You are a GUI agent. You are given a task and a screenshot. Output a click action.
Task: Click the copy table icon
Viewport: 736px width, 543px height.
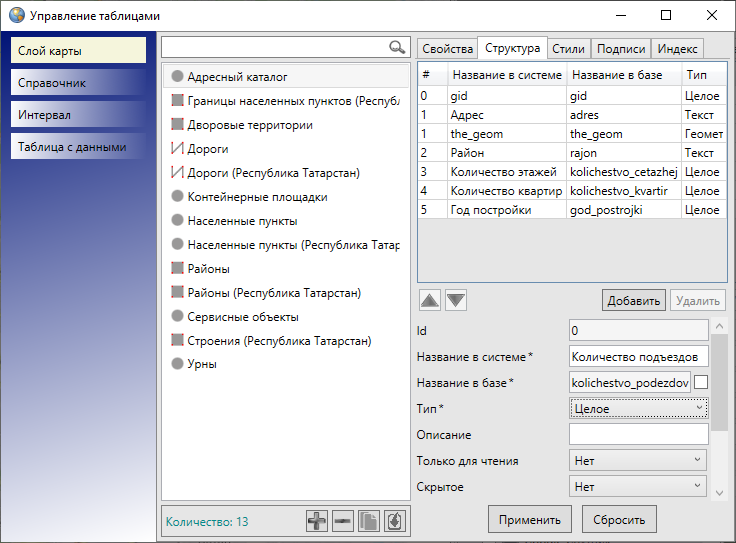click(369, 521)
